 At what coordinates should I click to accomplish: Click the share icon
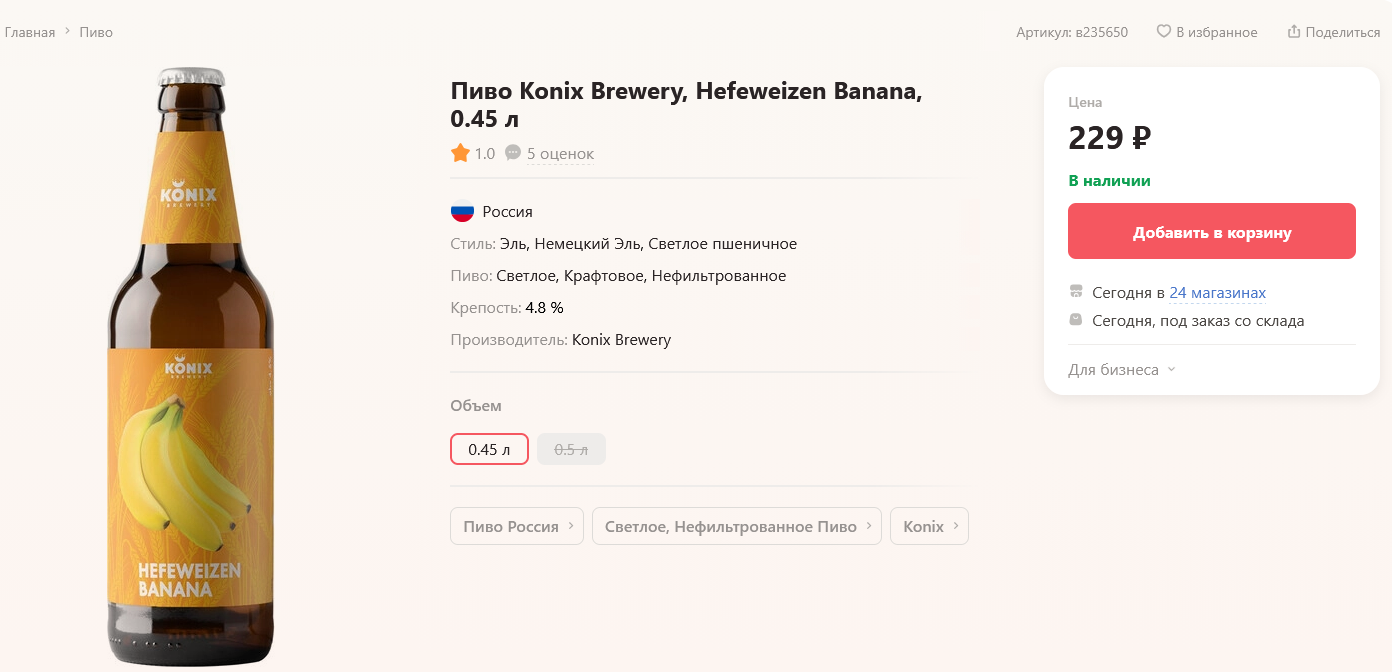(1294, 32)
